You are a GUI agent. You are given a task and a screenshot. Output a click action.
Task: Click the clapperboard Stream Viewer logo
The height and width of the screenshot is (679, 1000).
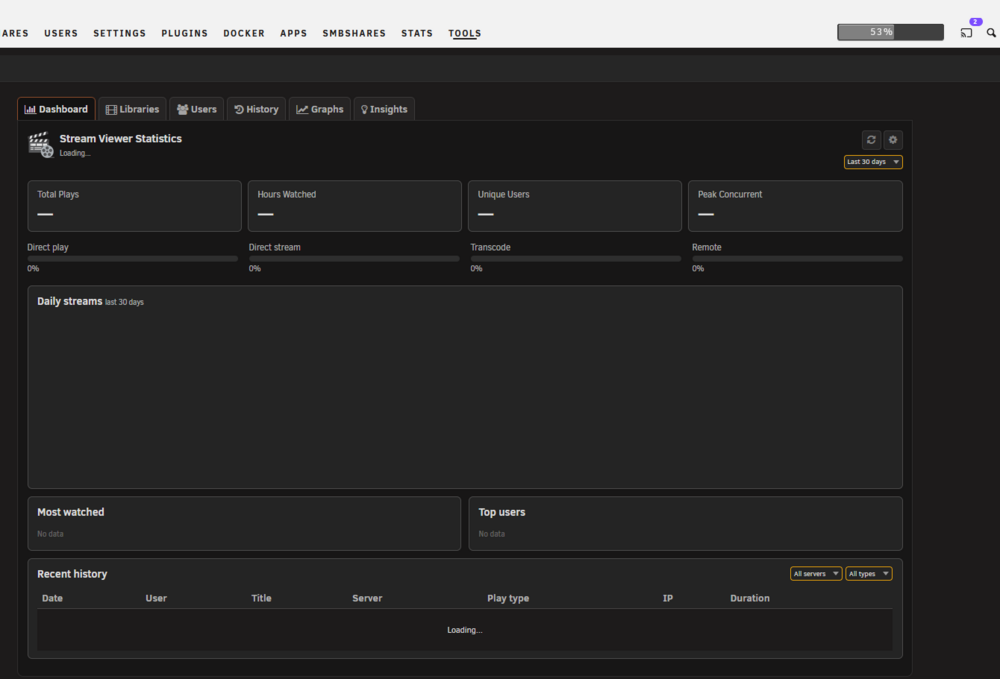tap(41, 145)
